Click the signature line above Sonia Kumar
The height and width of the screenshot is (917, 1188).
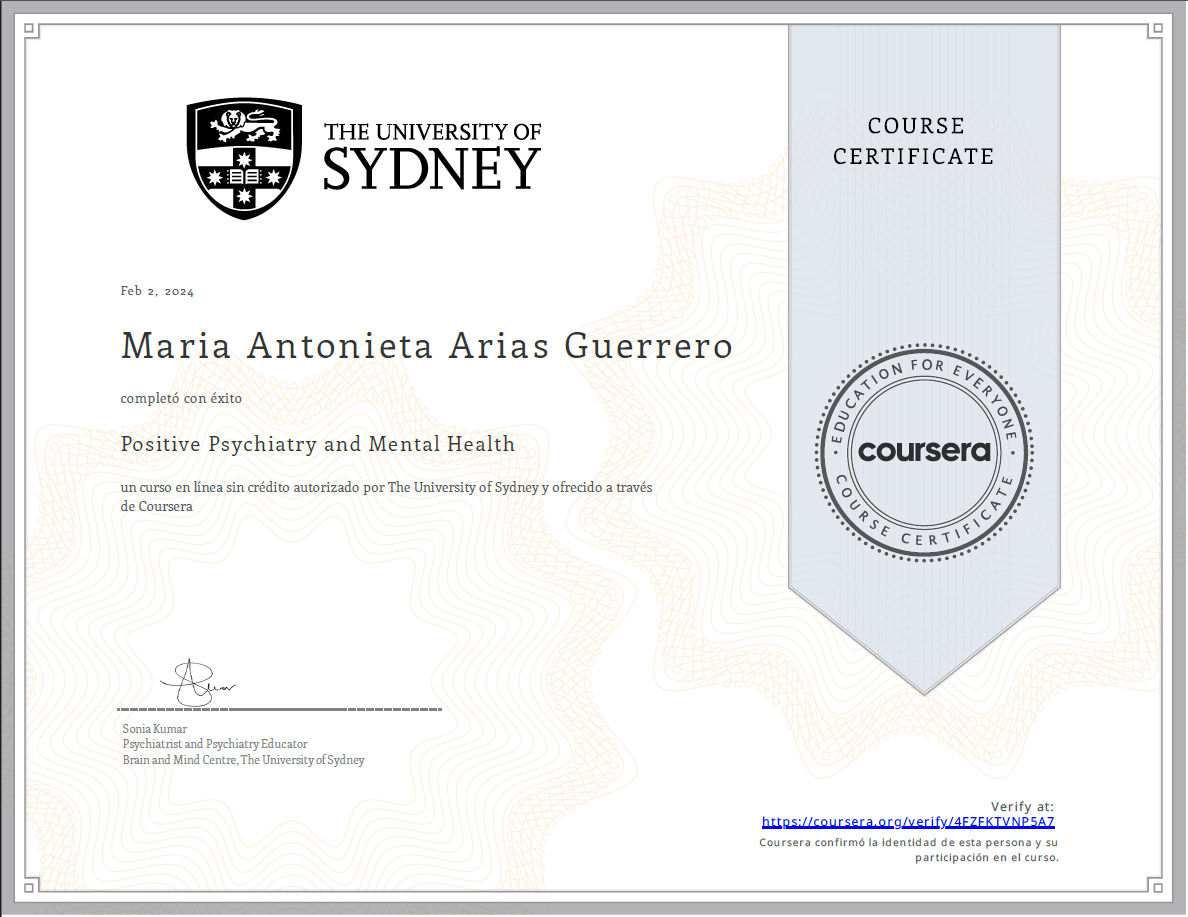click(x=280, y=710)
